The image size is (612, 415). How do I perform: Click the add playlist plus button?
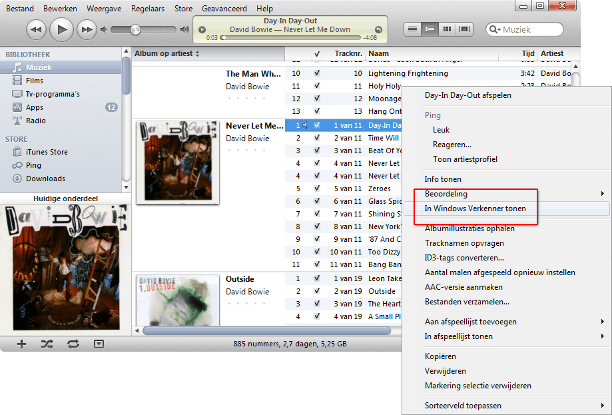[21, 344]
